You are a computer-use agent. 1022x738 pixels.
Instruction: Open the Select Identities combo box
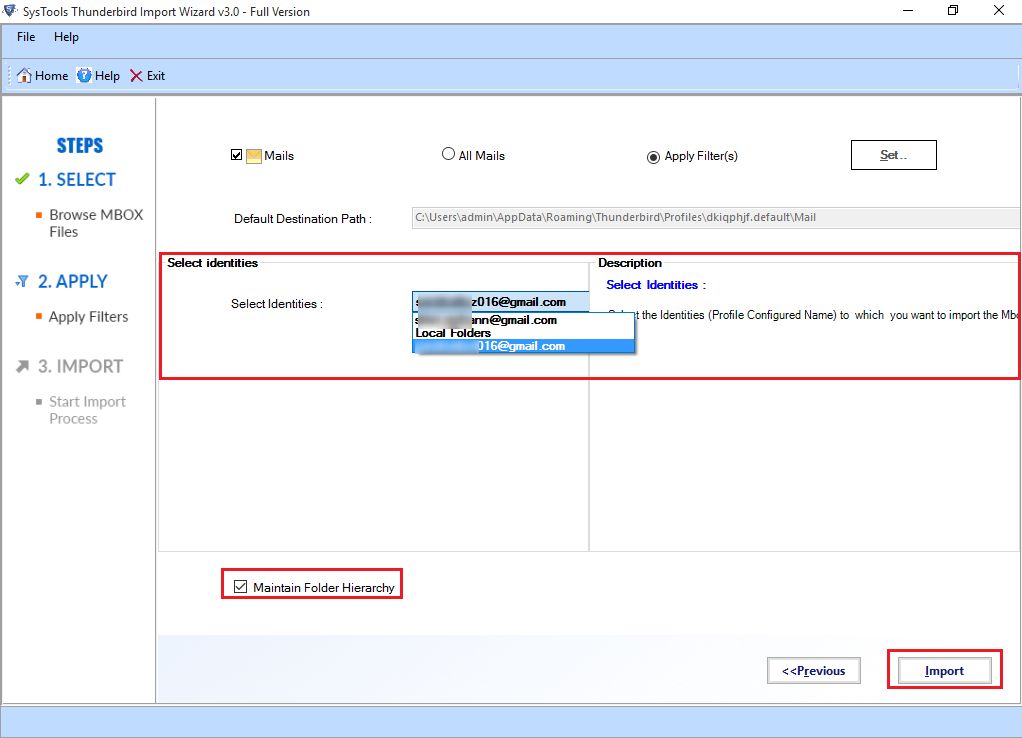[500, 302]
